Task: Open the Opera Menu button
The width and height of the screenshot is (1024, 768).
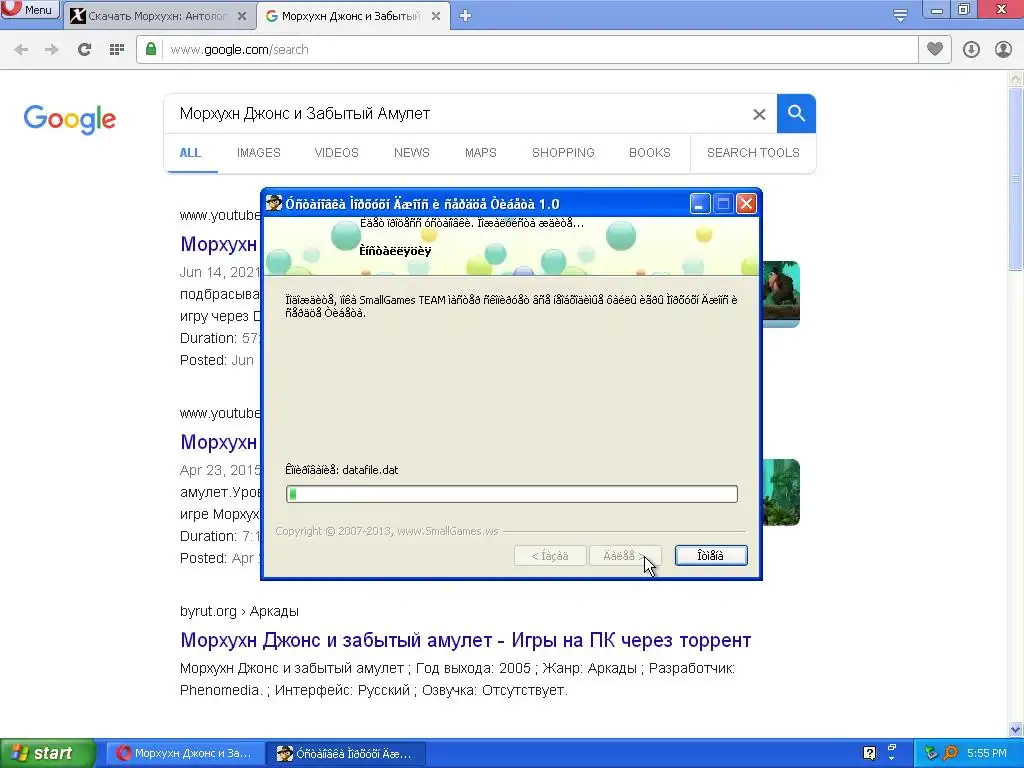Action: (x=29, y=9)
